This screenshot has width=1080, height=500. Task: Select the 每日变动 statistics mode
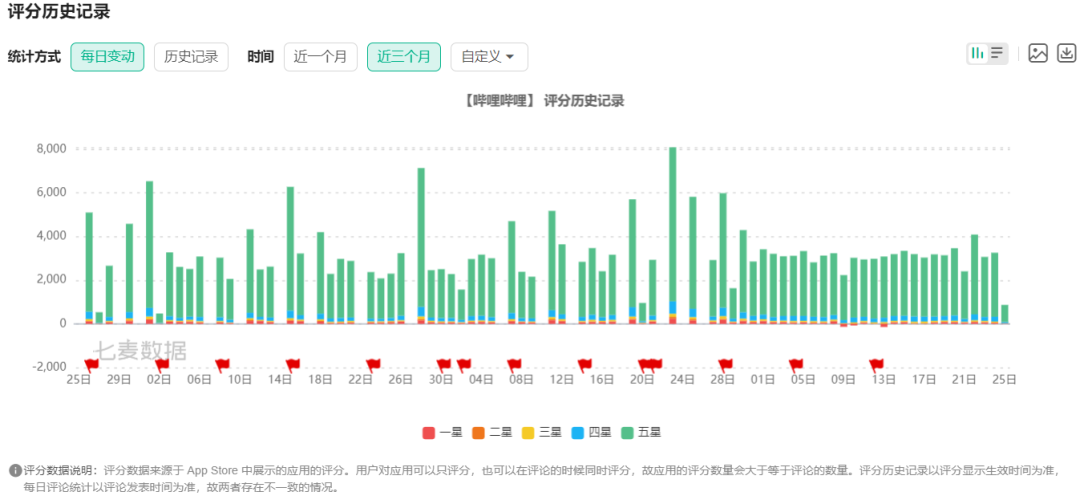click(107, 57)
